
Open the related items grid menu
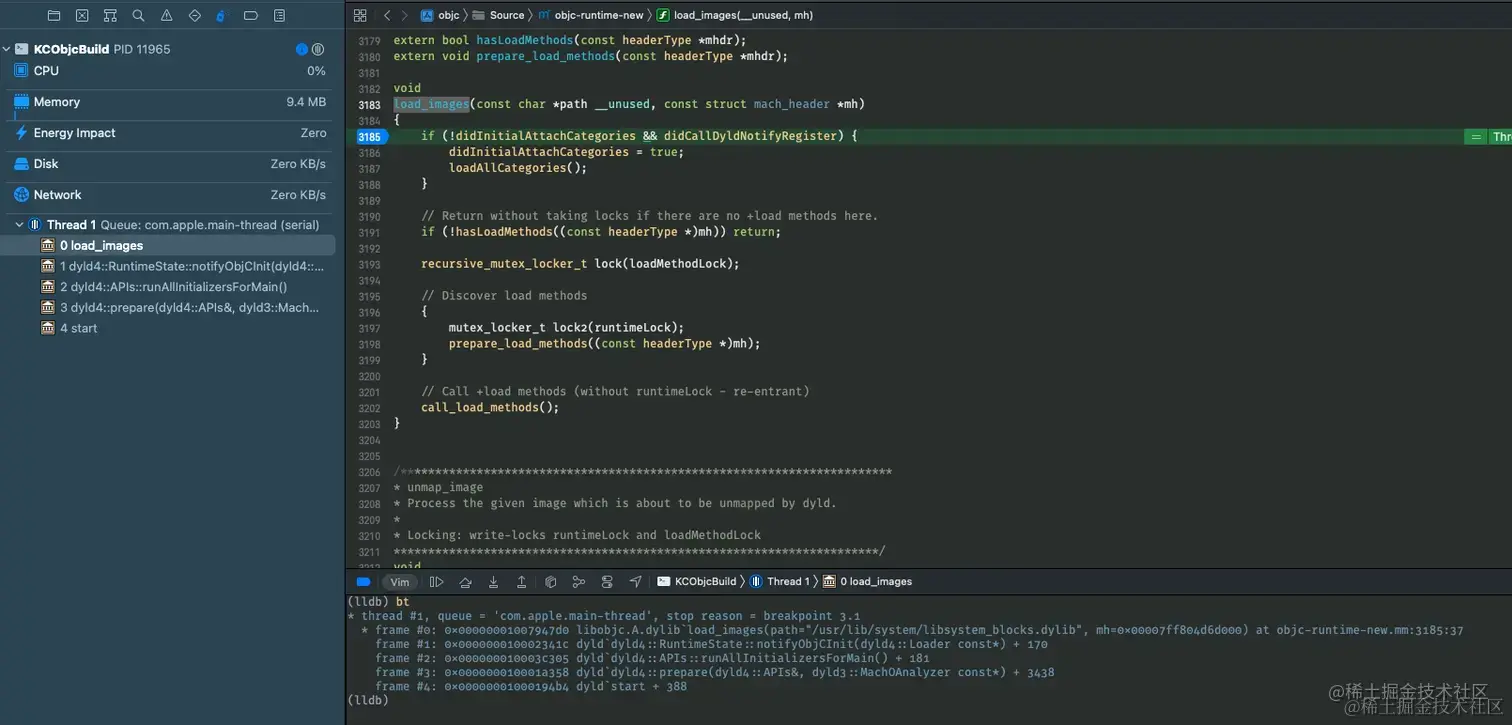point(360,16)
